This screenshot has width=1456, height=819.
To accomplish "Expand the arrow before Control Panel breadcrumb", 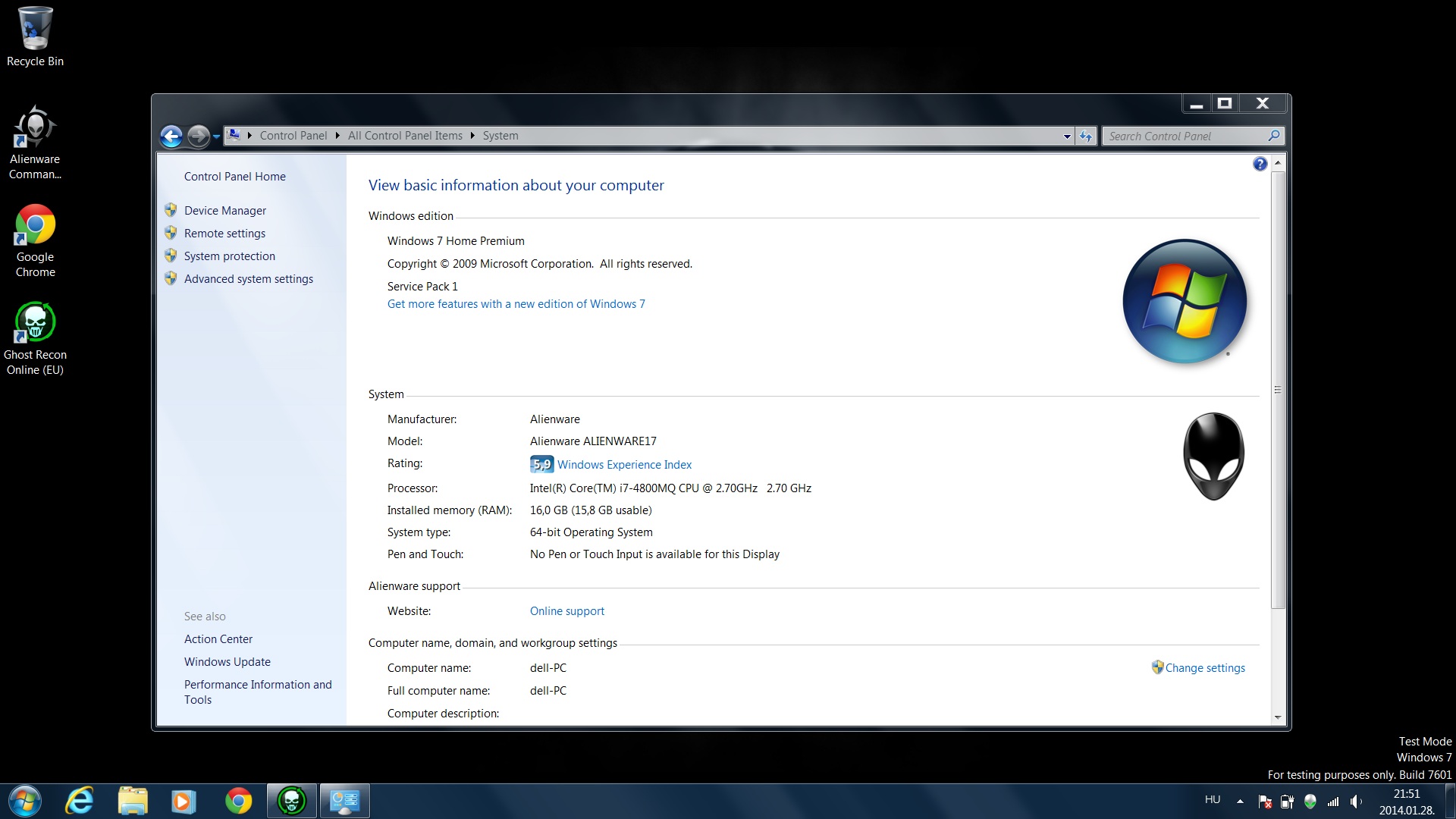I will click(249, 136).
